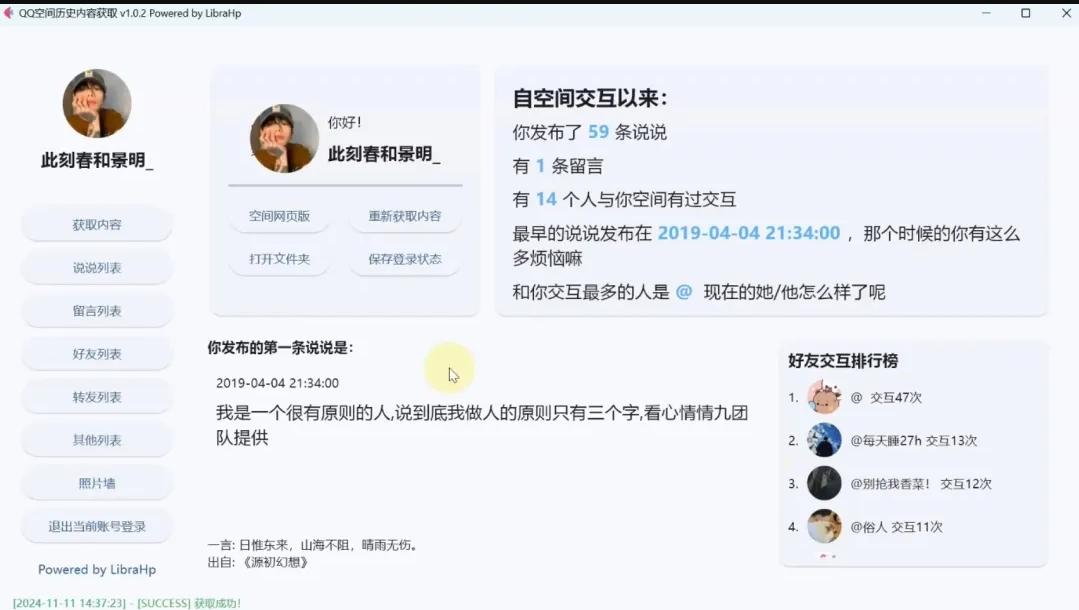Viewport: 1079px width, 610px height.
Task: Open the 获取内容 sidebar page
Action: point(96,224)
